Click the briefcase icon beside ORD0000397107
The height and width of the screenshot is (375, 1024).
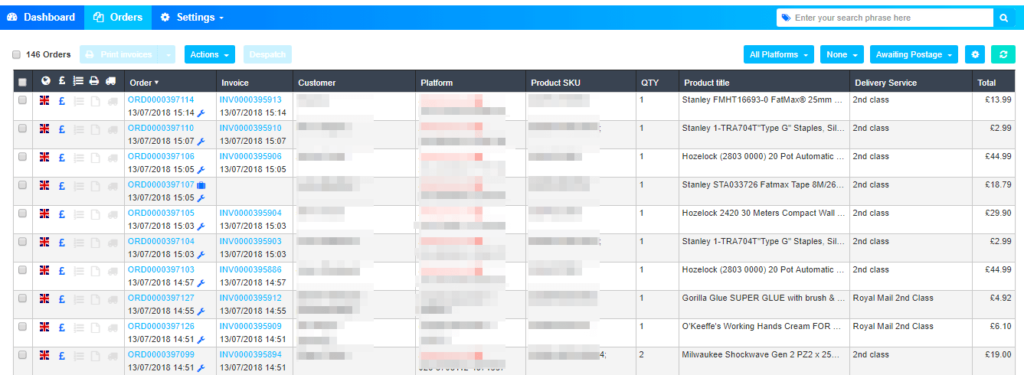(201, 185)
